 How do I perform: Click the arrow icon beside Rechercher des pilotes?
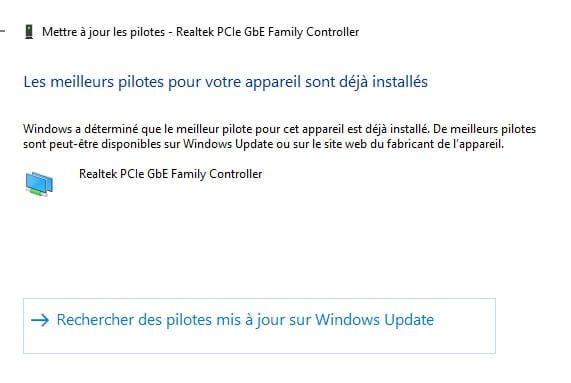click(x=40, y=320)
